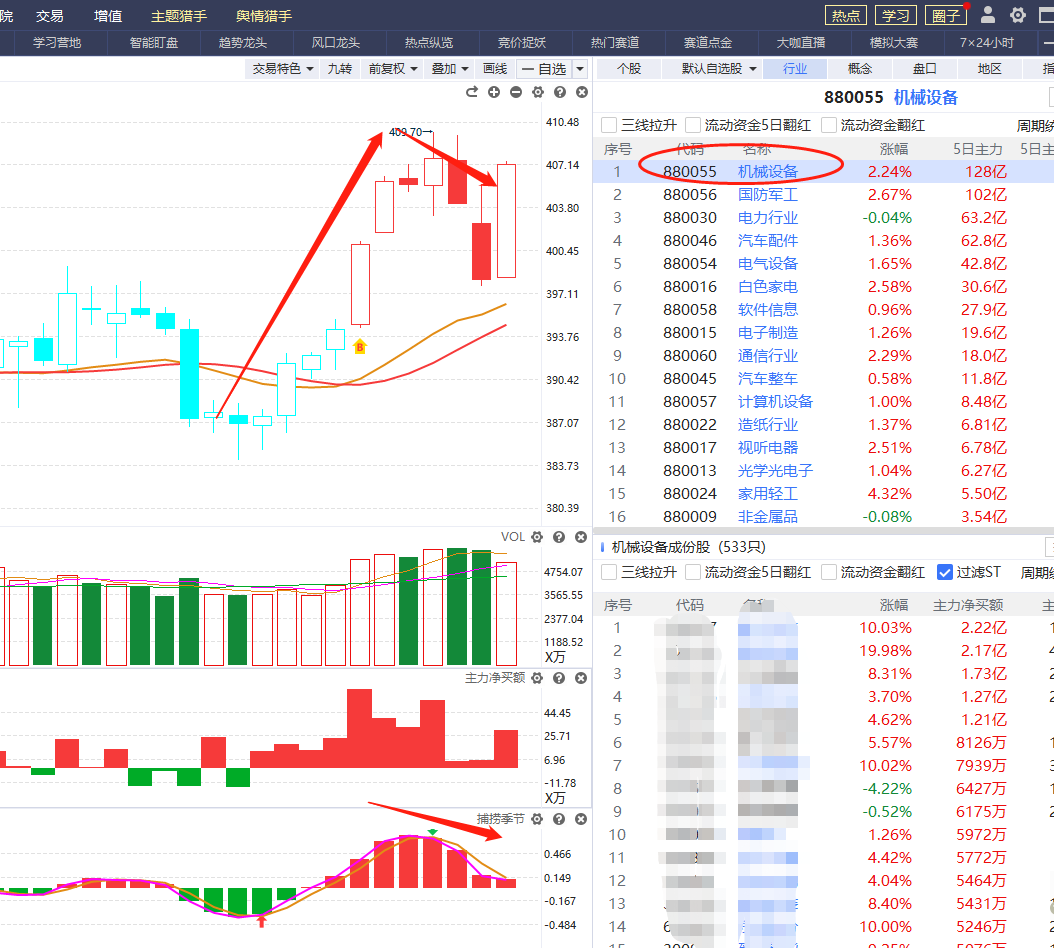Open VOL indicator settings gear

(x=537, y=537)
